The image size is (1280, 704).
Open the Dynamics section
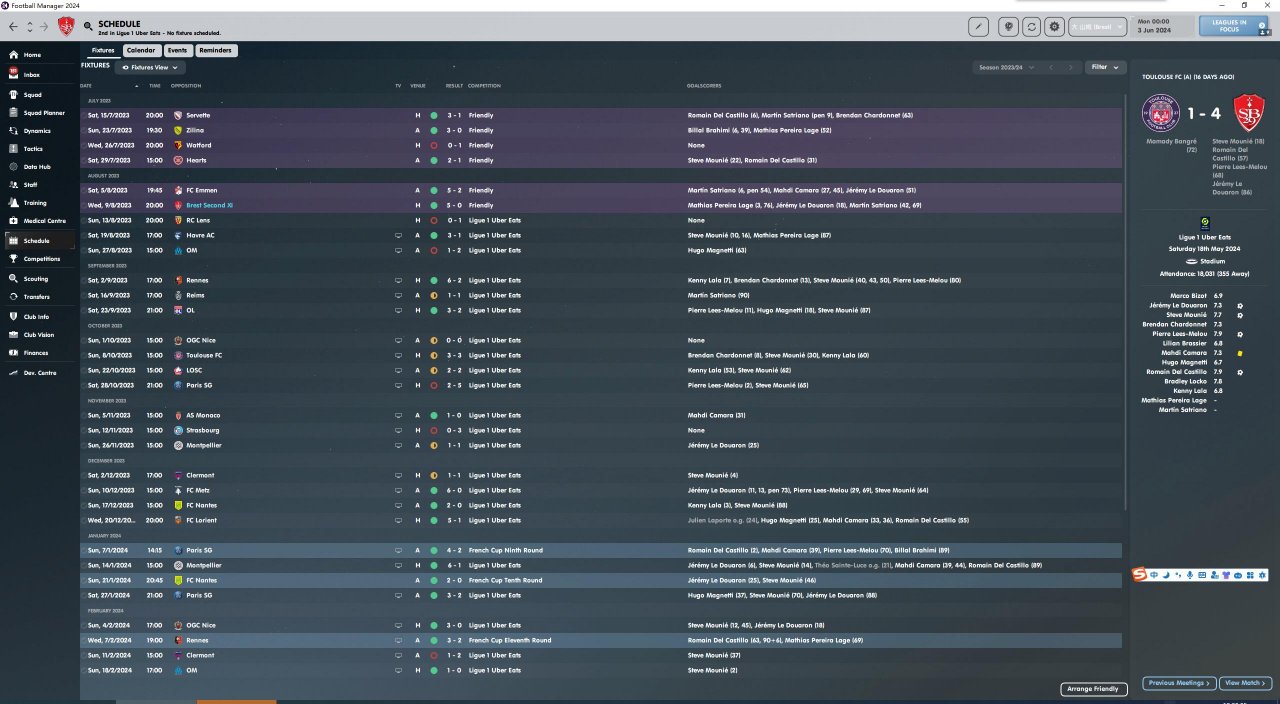coord(37,130)
